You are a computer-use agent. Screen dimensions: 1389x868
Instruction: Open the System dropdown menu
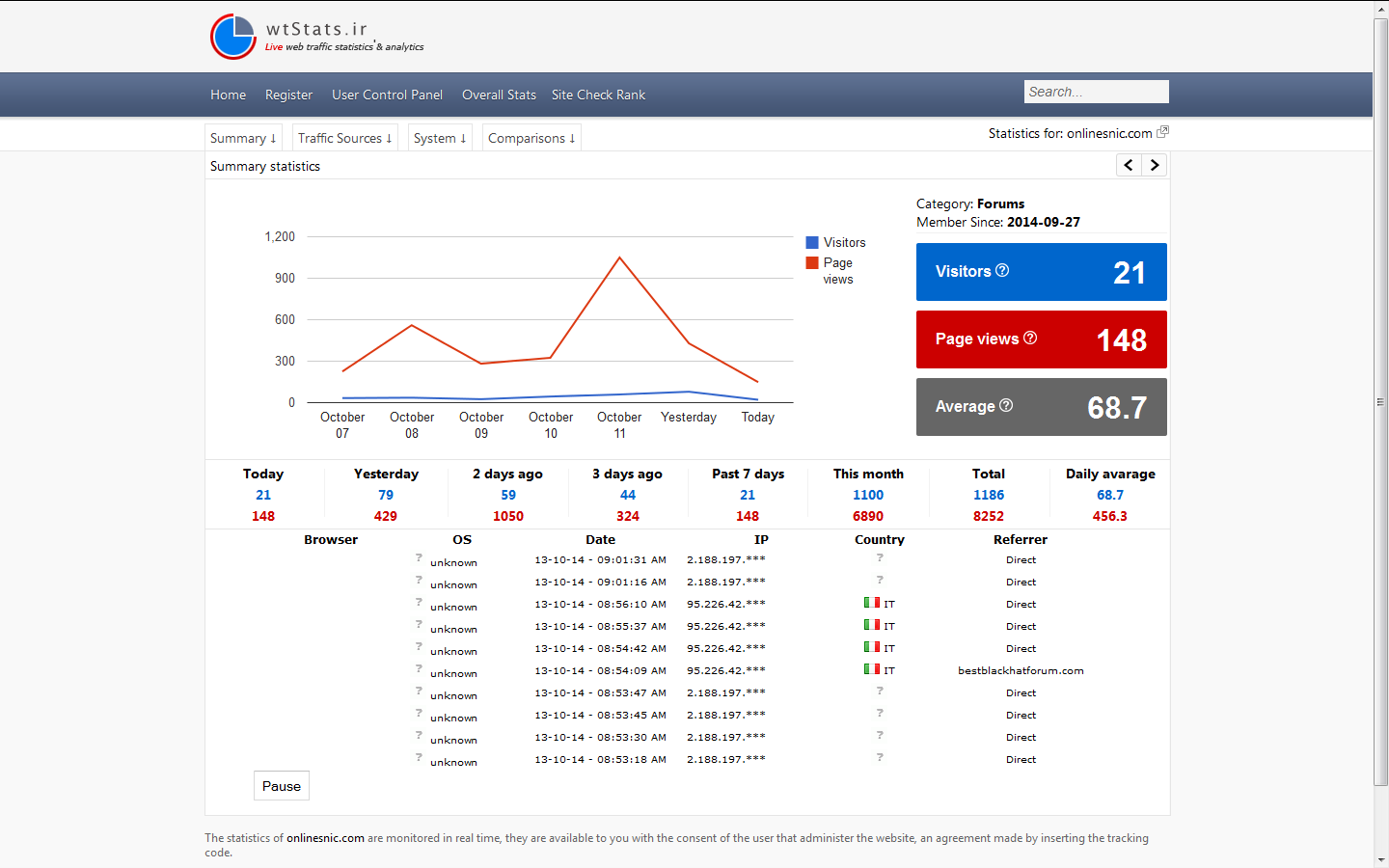tap(440, 138)
